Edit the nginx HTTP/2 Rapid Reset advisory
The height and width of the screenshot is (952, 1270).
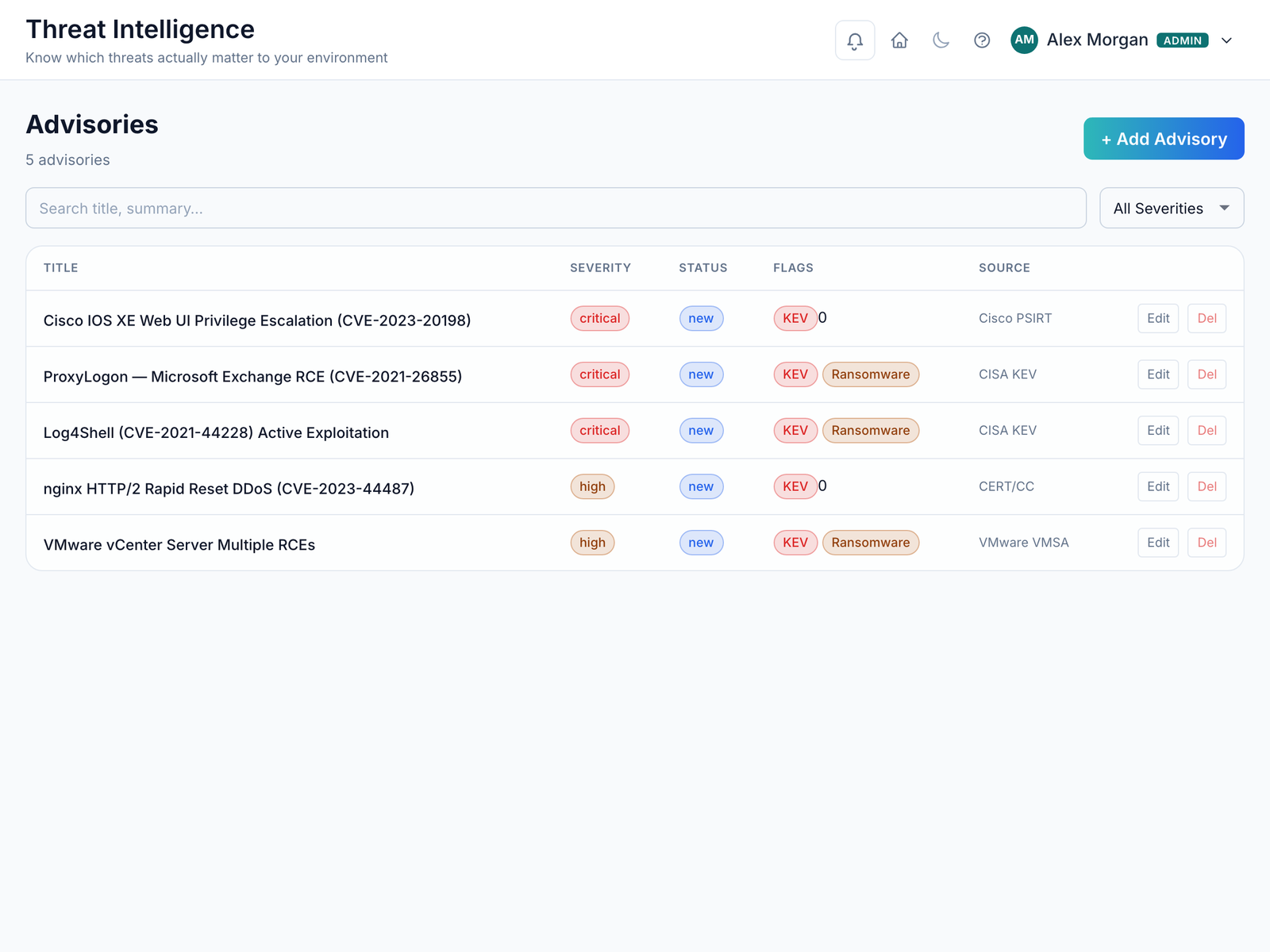pyautogui.click(x=1158, y=486)
